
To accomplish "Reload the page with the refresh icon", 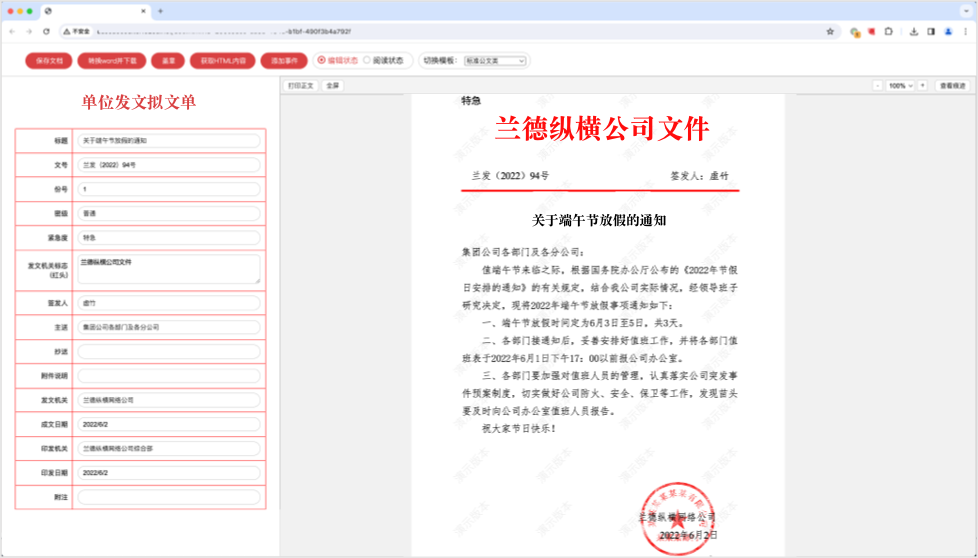I will pos(46,31).
